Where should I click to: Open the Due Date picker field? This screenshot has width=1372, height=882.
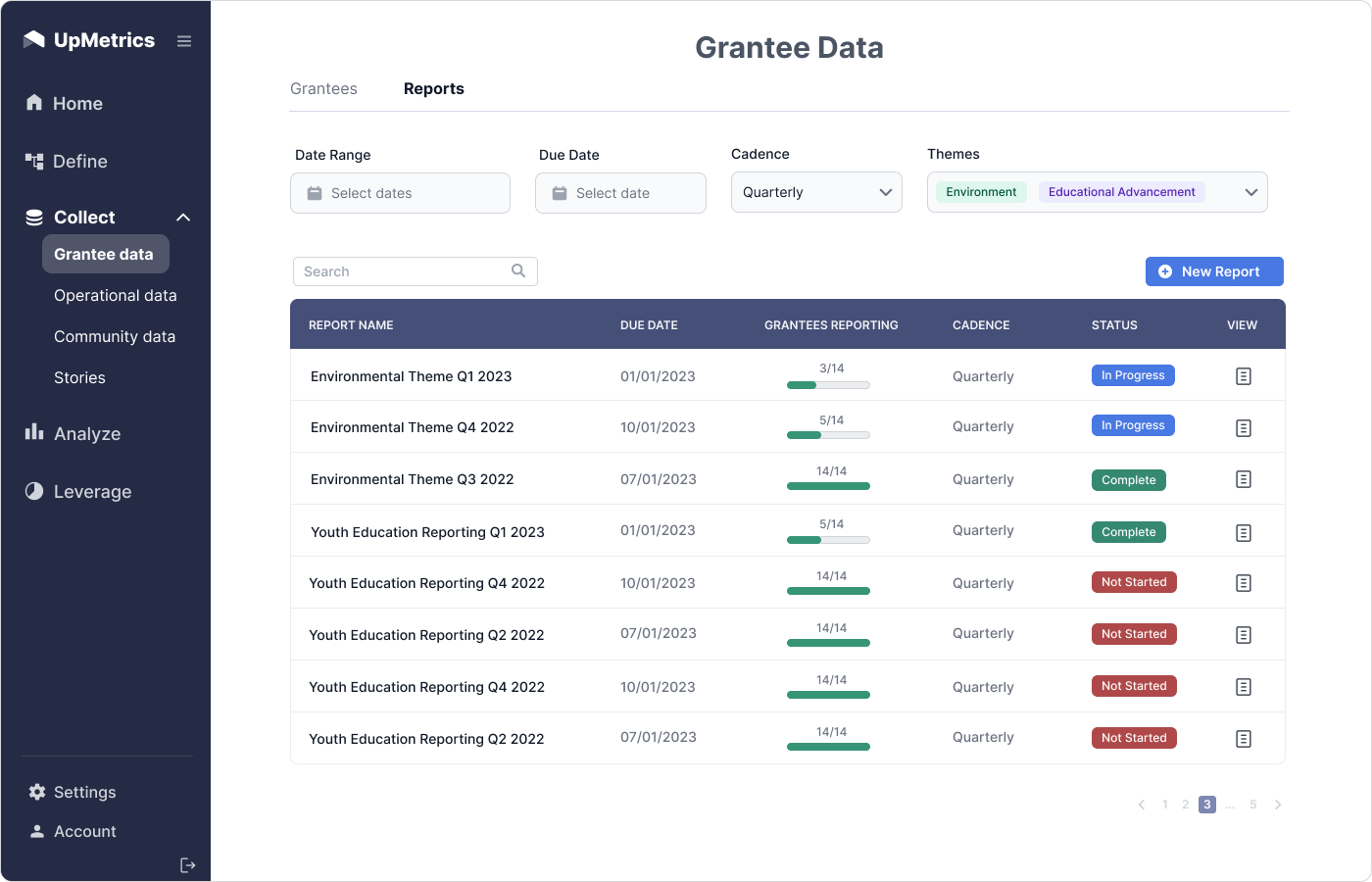(x=620, y=193)
